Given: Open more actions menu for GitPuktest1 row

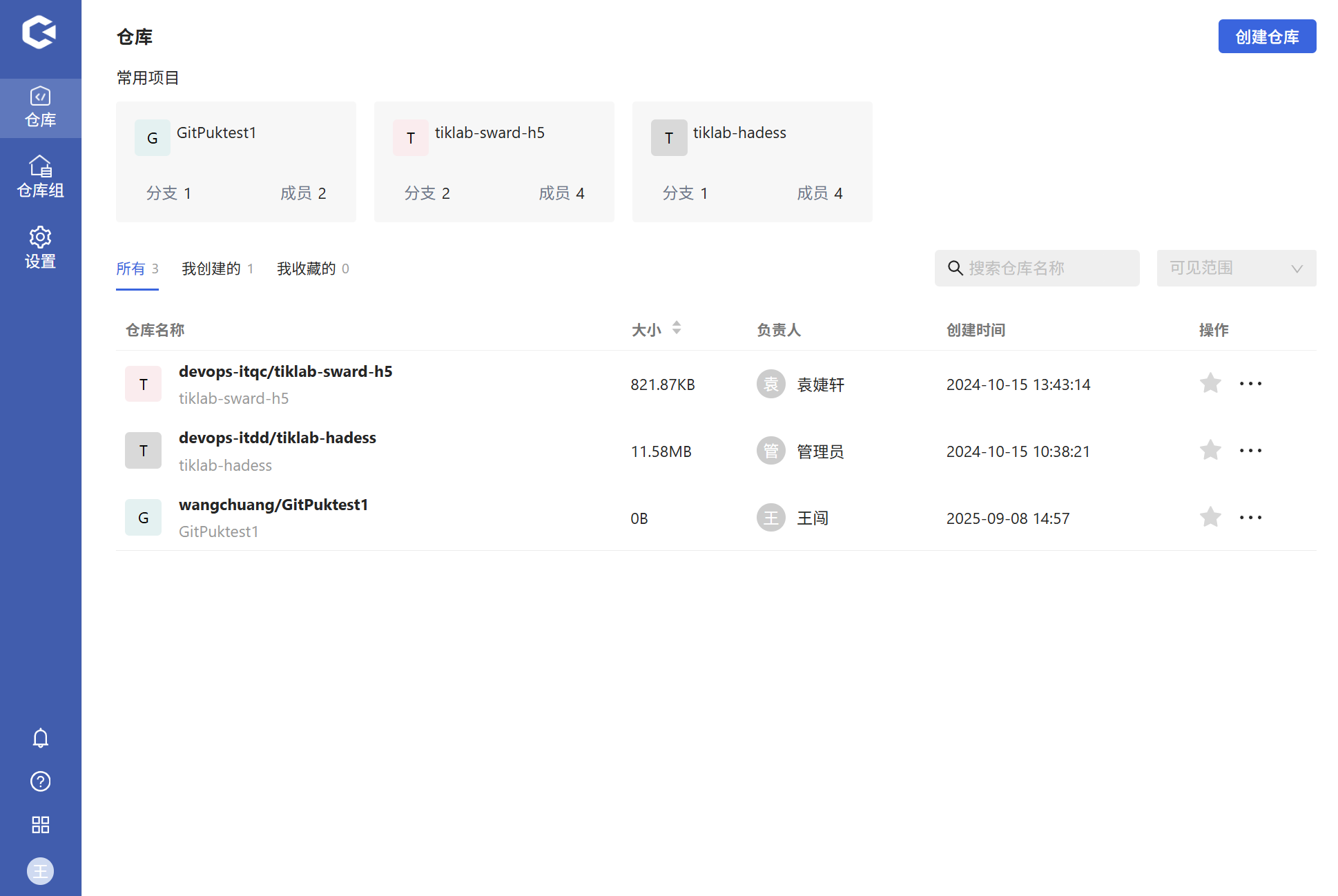Looking at the screenshot, I should pyautogui.click(x=1250, y=518).
